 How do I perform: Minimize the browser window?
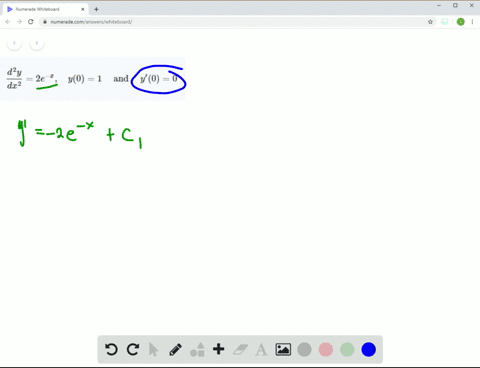pyautogui.click(x=439, y=5)
